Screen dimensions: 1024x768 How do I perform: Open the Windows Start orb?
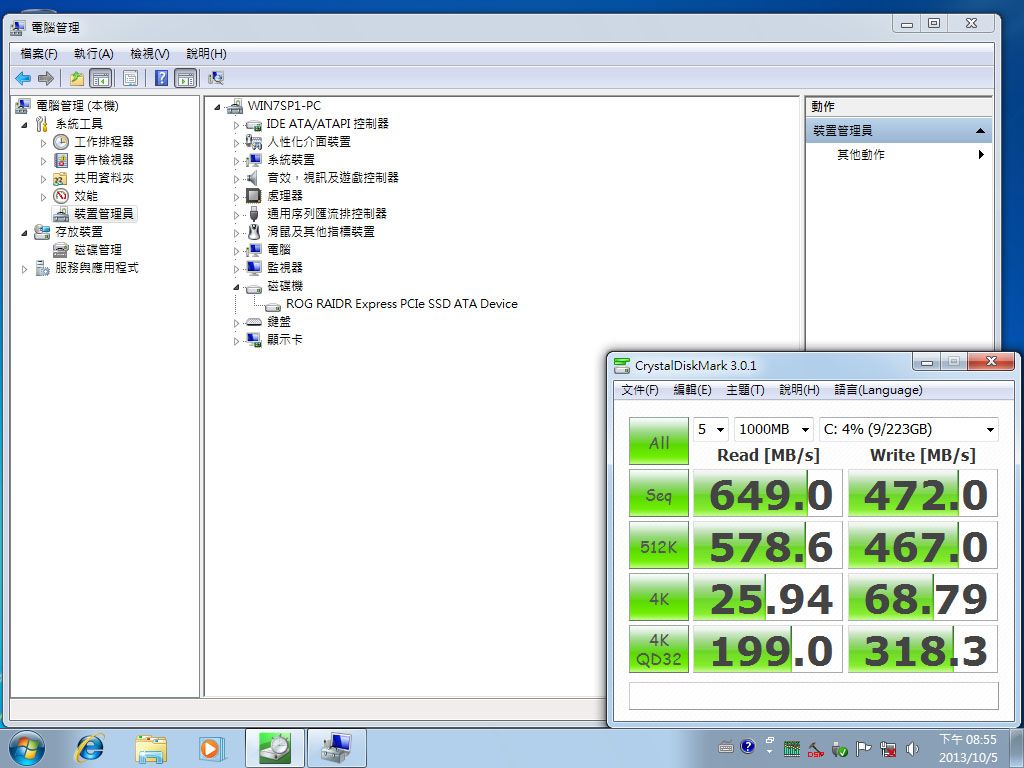click(27, 748)
